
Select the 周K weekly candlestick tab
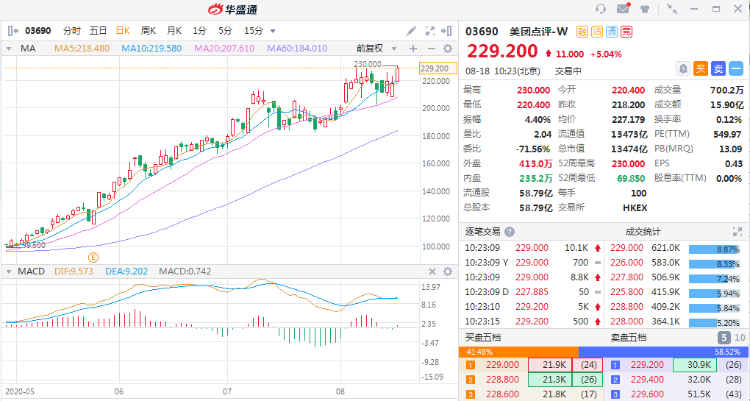coord(148,31)
